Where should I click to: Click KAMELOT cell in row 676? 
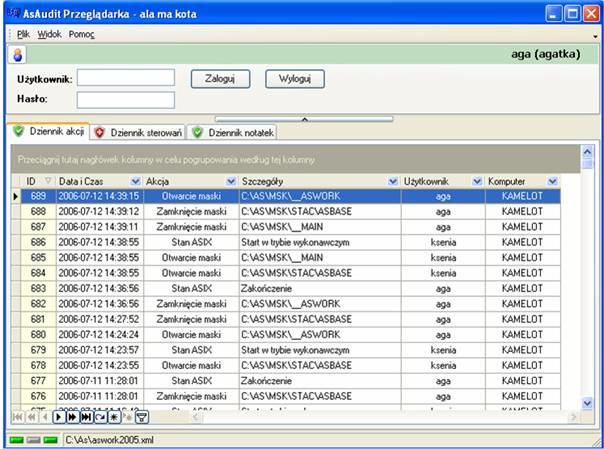click(522, 396)
